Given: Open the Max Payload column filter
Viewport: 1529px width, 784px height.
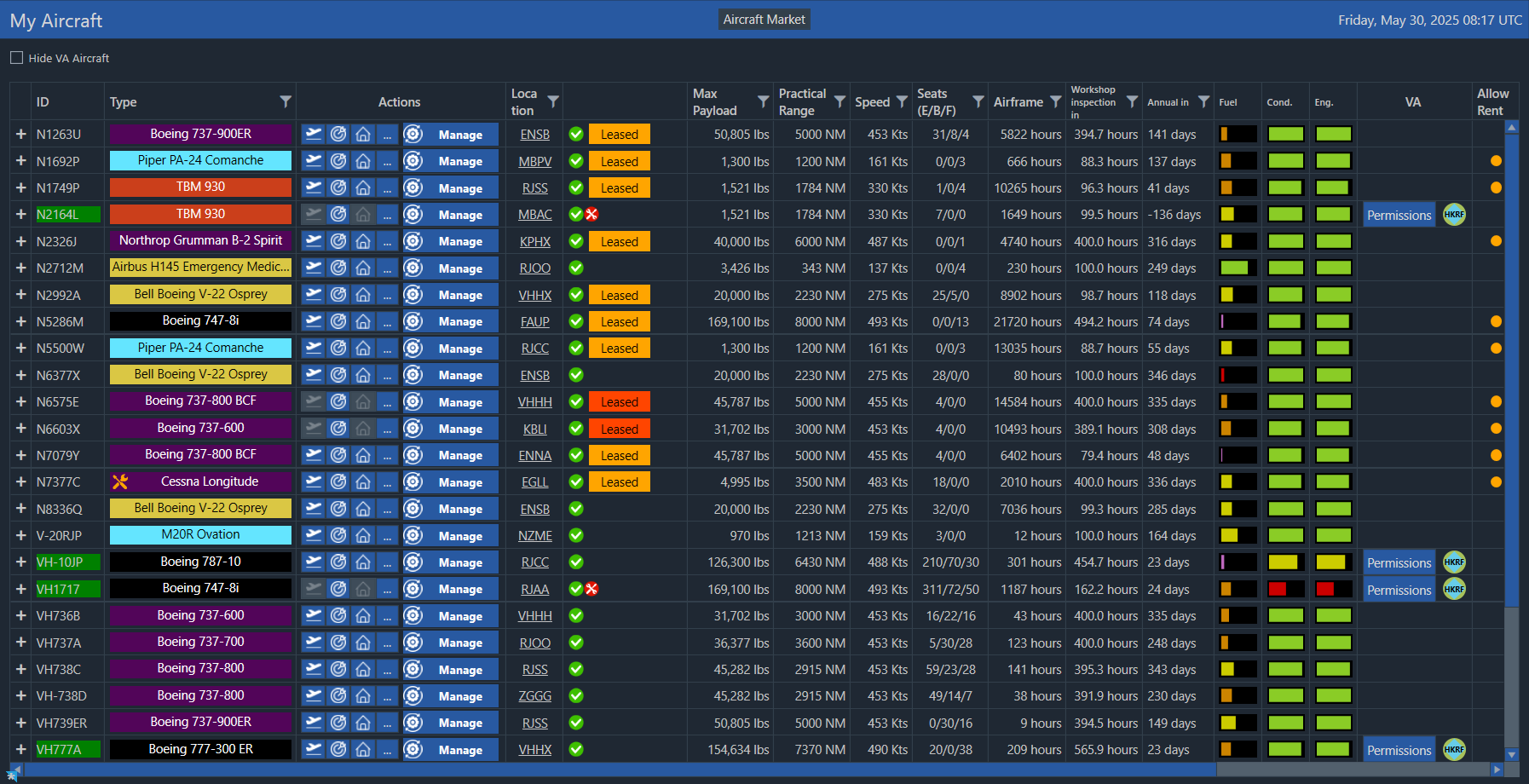Looking at the screenshot, I should point(764,101).
